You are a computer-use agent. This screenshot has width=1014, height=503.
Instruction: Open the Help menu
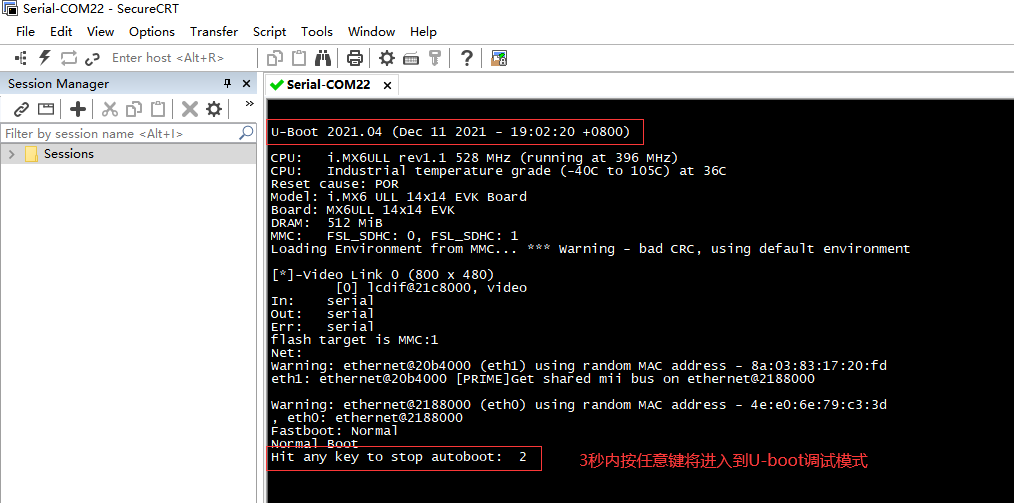pyautogui.click(x=423, y=32)
